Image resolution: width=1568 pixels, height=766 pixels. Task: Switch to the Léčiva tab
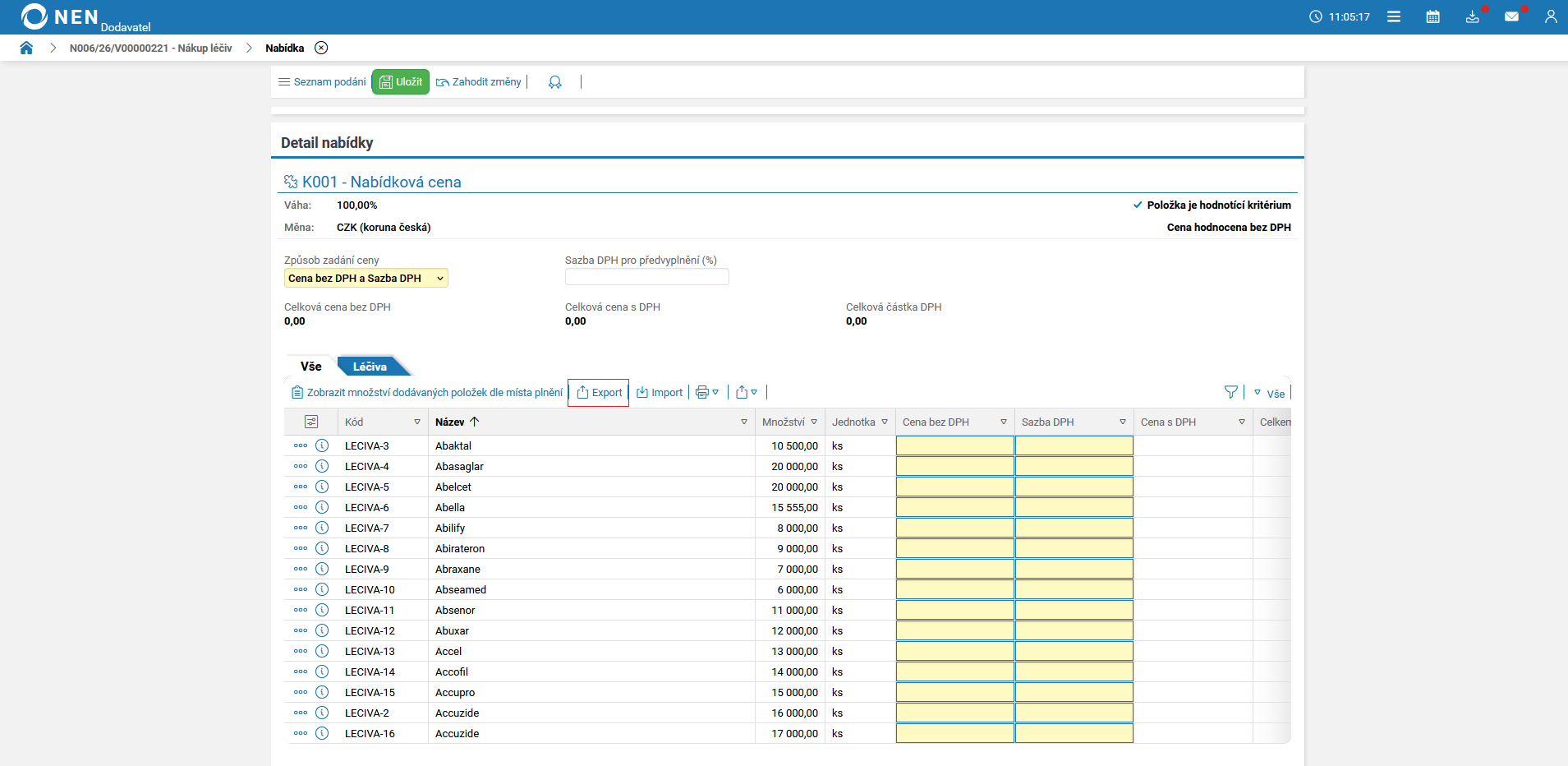(x=370, y=367)
